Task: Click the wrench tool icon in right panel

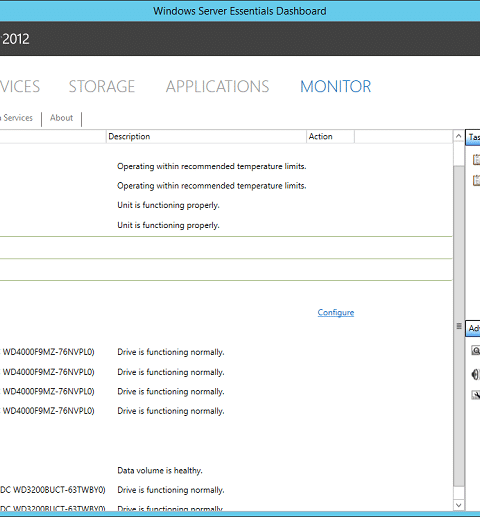Action: click(476, 395)
